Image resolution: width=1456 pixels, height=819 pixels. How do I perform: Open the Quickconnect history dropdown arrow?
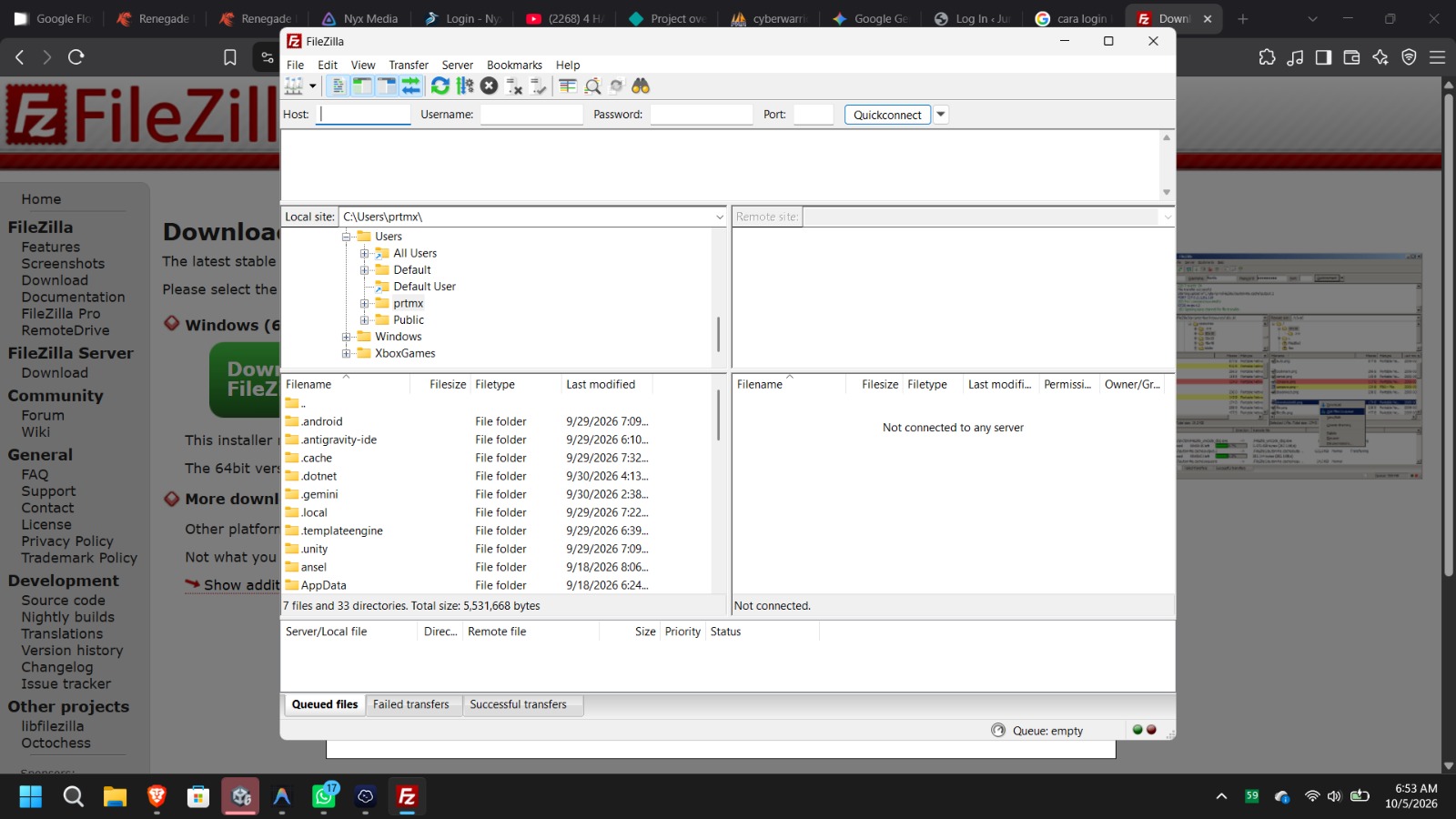tap(941, 115)
